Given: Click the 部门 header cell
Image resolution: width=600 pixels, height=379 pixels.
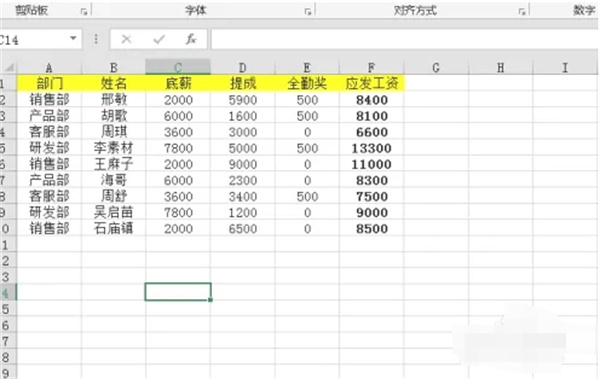Looking at the screenshot, I should 49,83.
